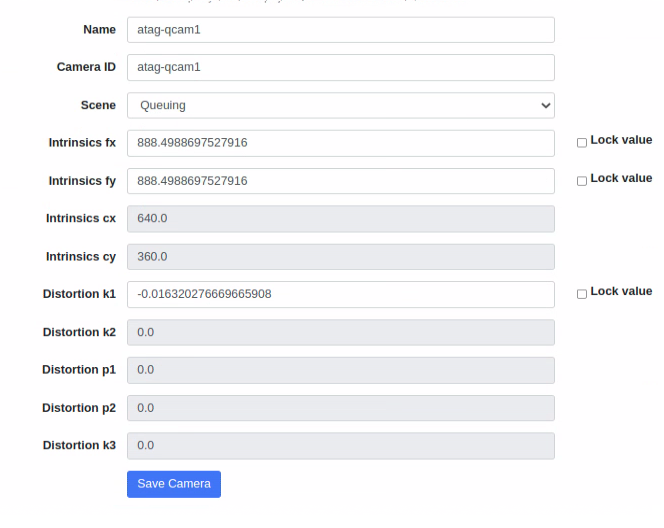The height and width of the screenshot is (528, 664).
Task: Click the Intrinsics fx value field
Action: click(x=340, y=143)
